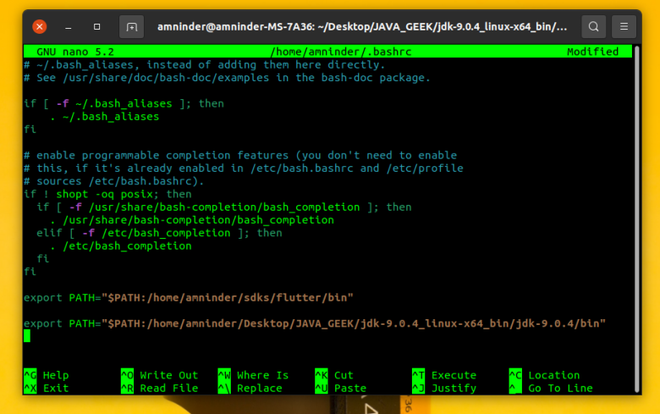Click the Go To Line shortcut
660x414 pixels.
[551, 388]
